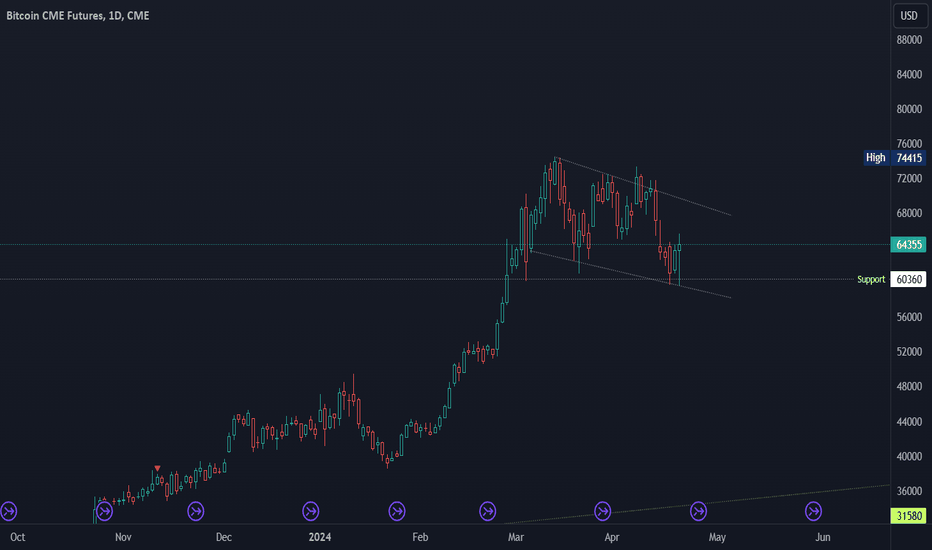Click the 72000 price axis value
932x550 pixels.
click(x=909, y=178)
